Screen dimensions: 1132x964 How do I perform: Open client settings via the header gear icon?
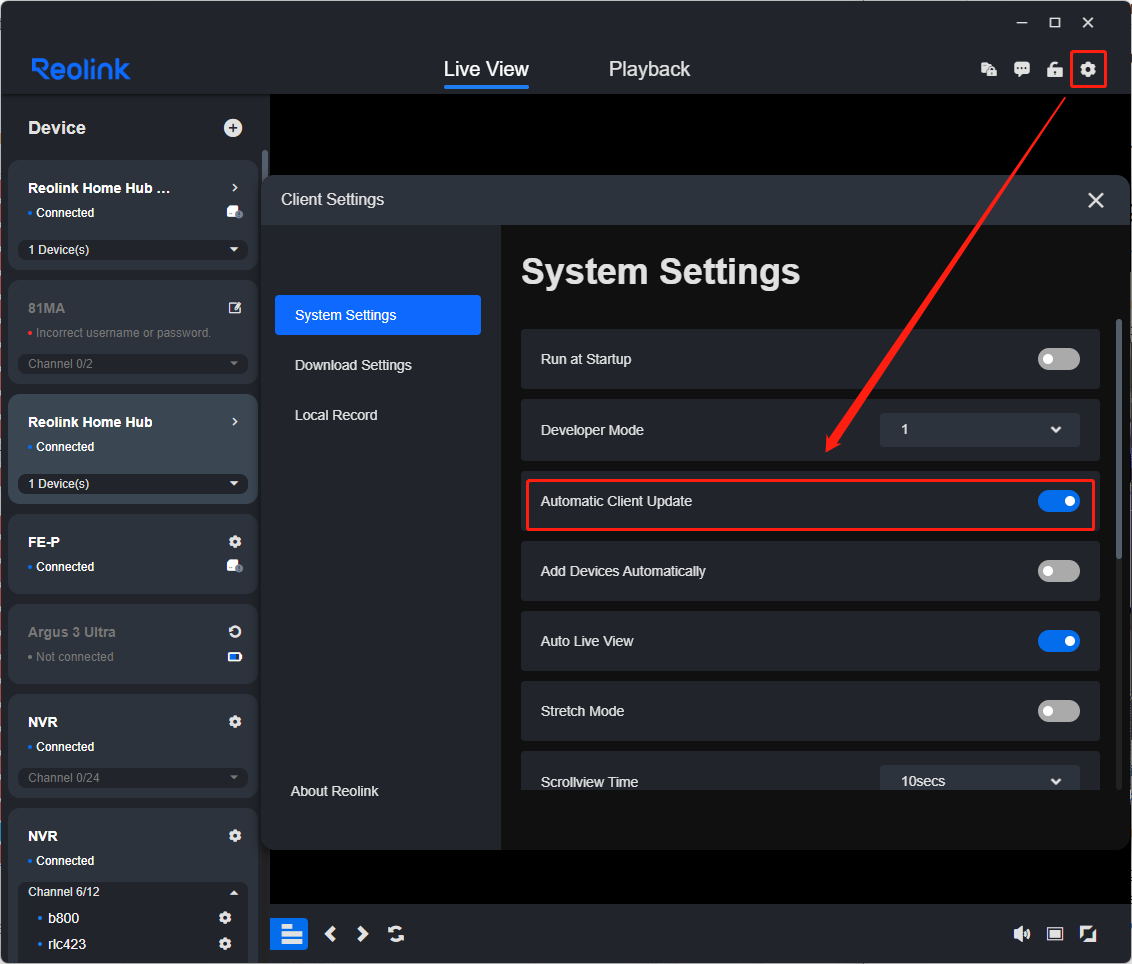click(x=1088, y=69)
